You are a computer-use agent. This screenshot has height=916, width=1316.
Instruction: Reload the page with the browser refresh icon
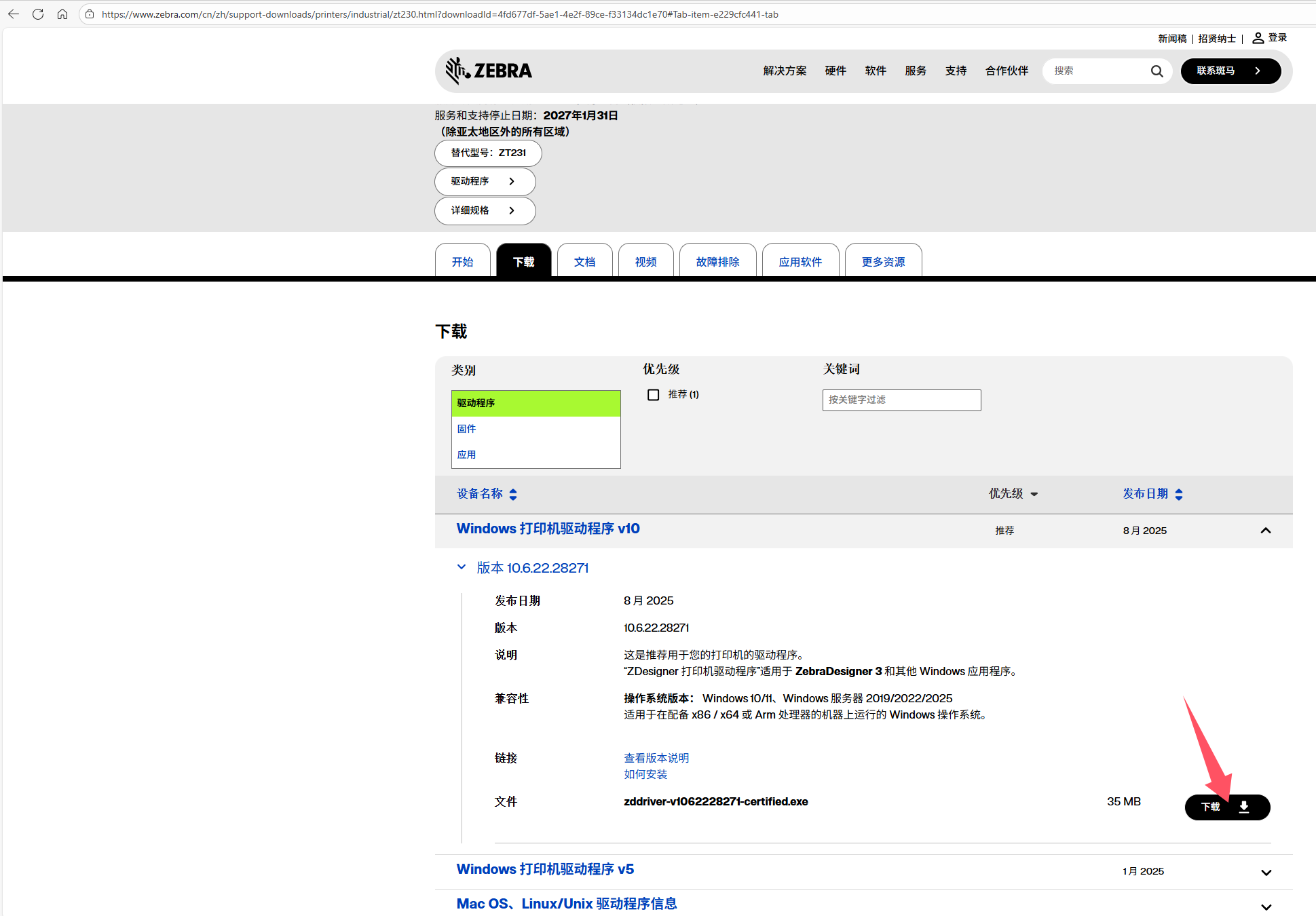(38, 14)
